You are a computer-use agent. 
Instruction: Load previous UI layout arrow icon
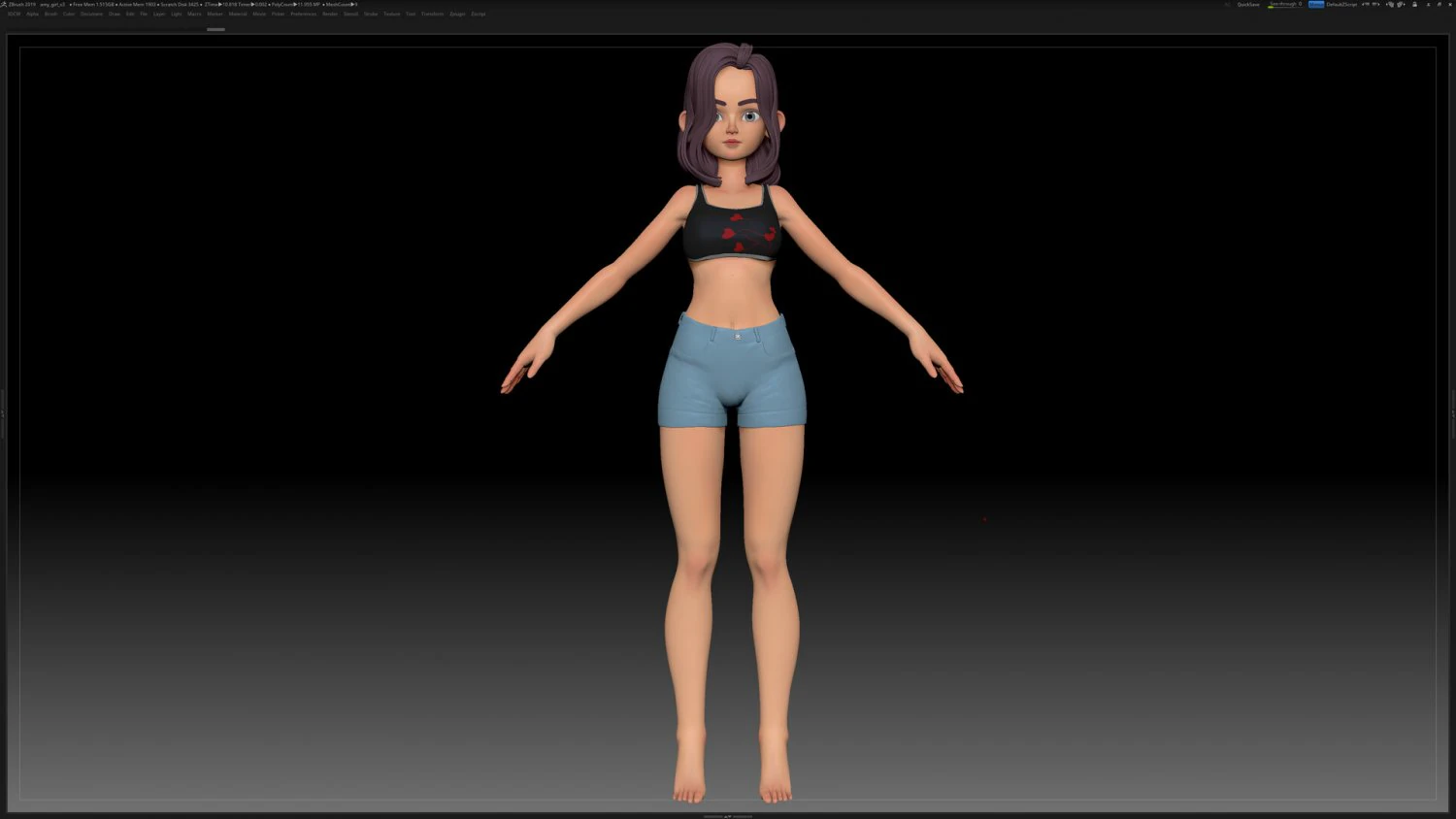(x=1366, y=4)
